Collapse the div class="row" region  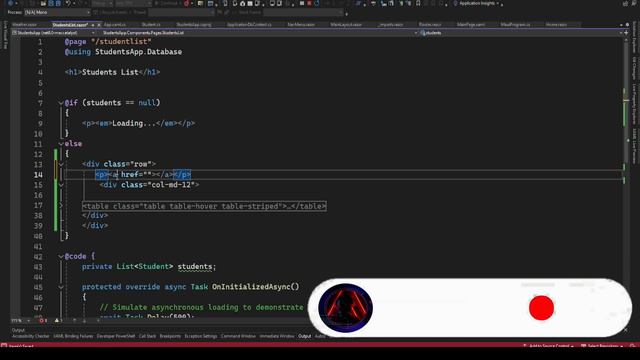coord(61,164)
